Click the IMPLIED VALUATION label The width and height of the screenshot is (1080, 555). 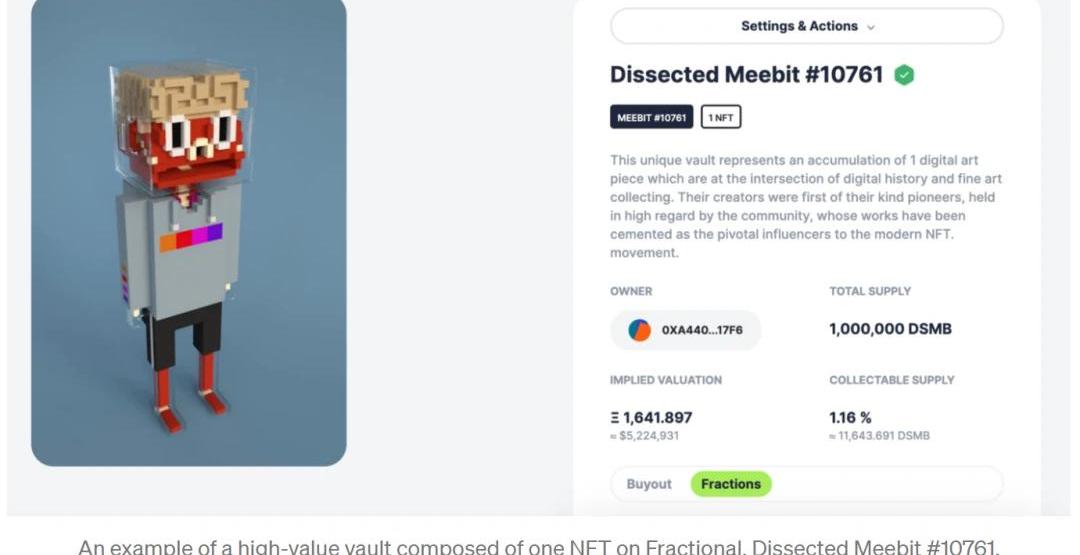pos(666,380)
